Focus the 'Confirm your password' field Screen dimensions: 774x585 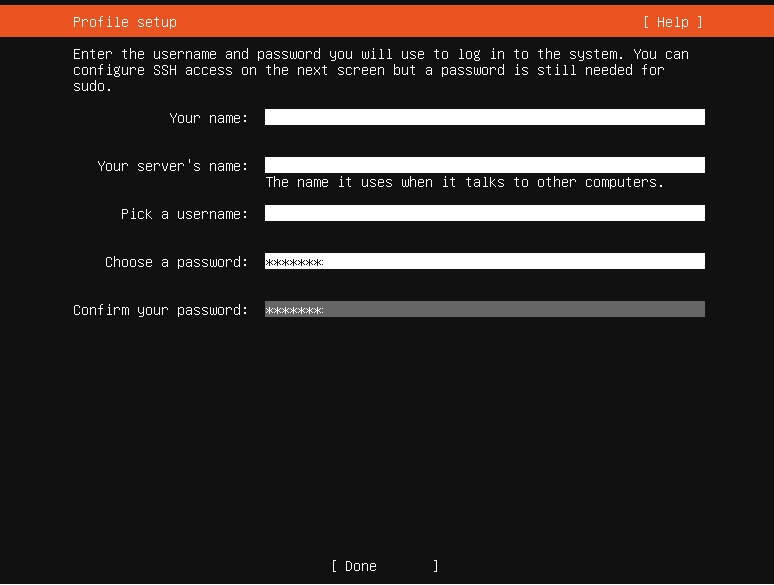485,309
